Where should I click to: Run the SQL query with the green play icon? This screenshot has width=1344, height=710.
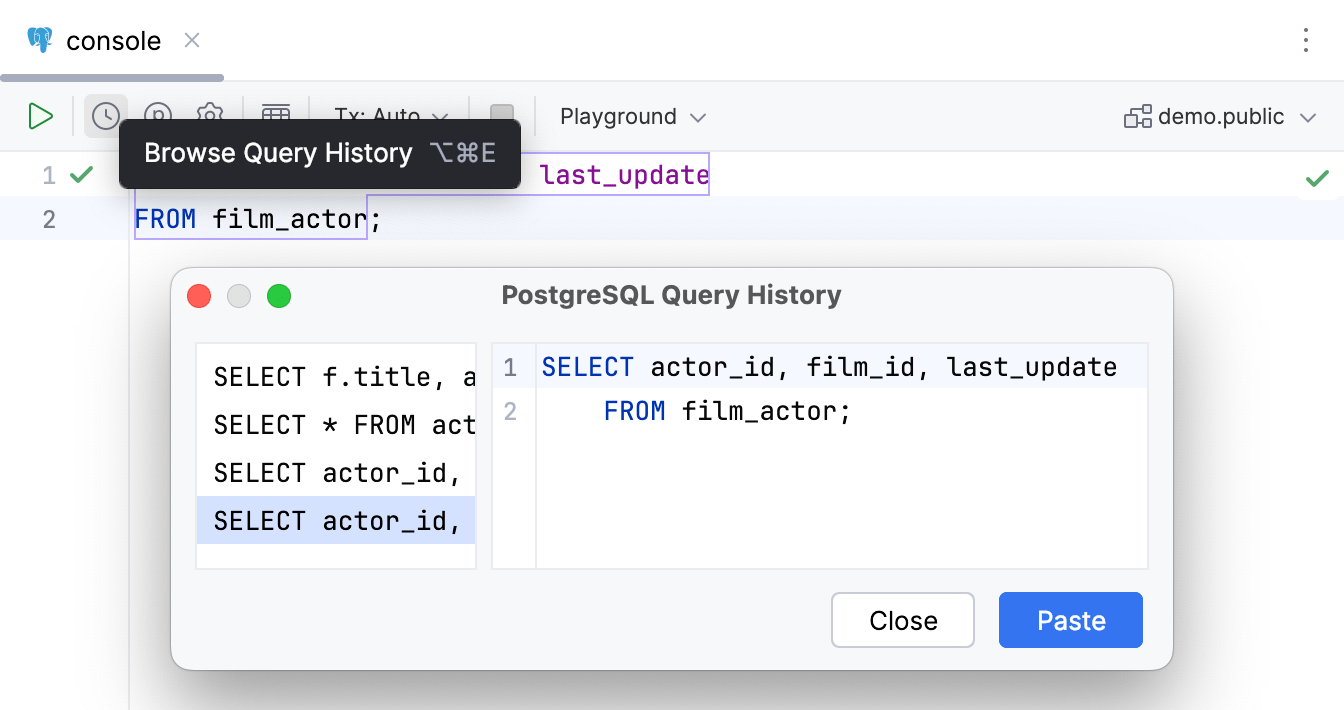(x=41, y=116)
